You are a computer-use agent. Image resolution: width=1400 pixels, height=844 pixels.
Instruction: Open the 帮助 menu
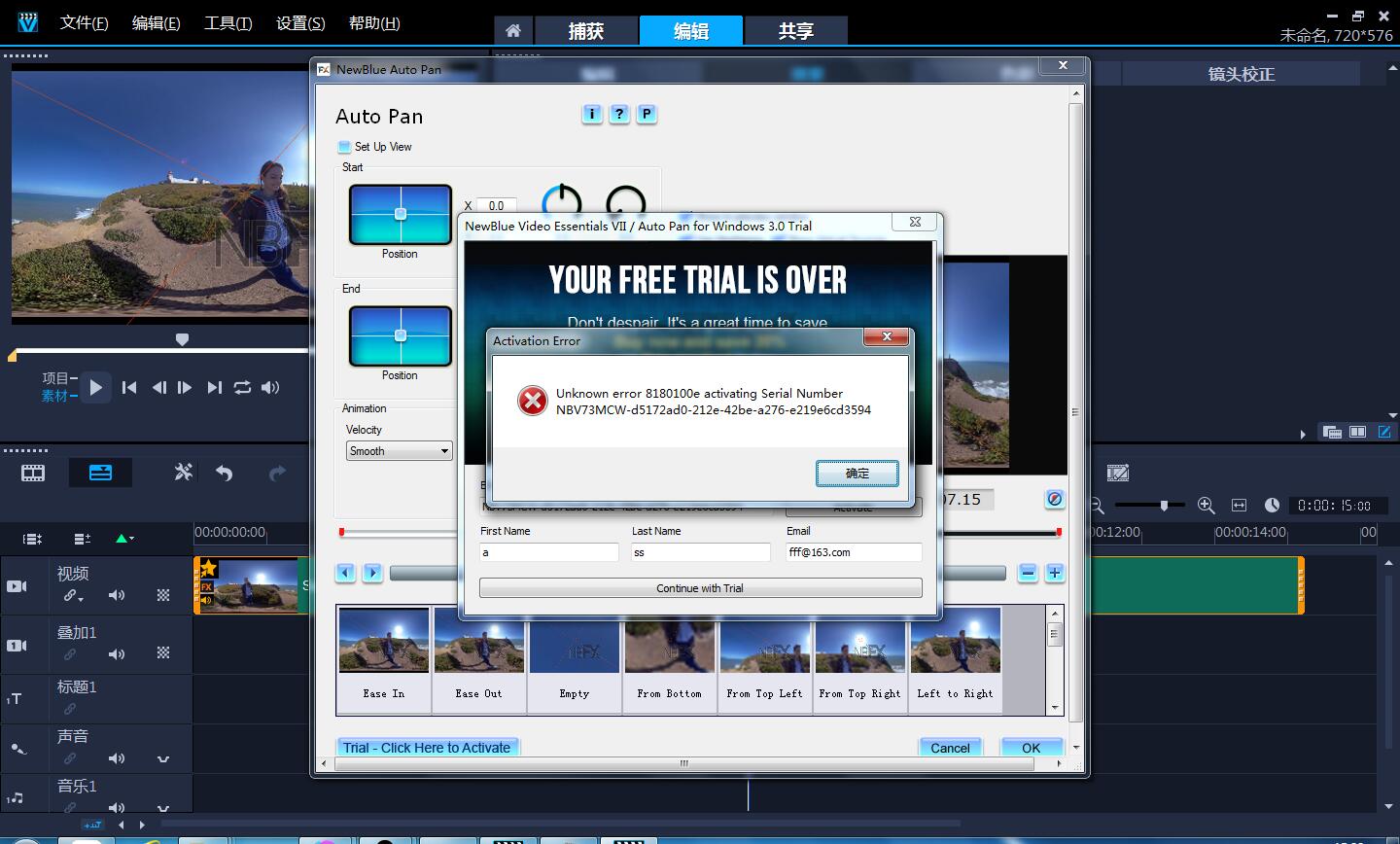pyautogui.click(x=373, y=22)
